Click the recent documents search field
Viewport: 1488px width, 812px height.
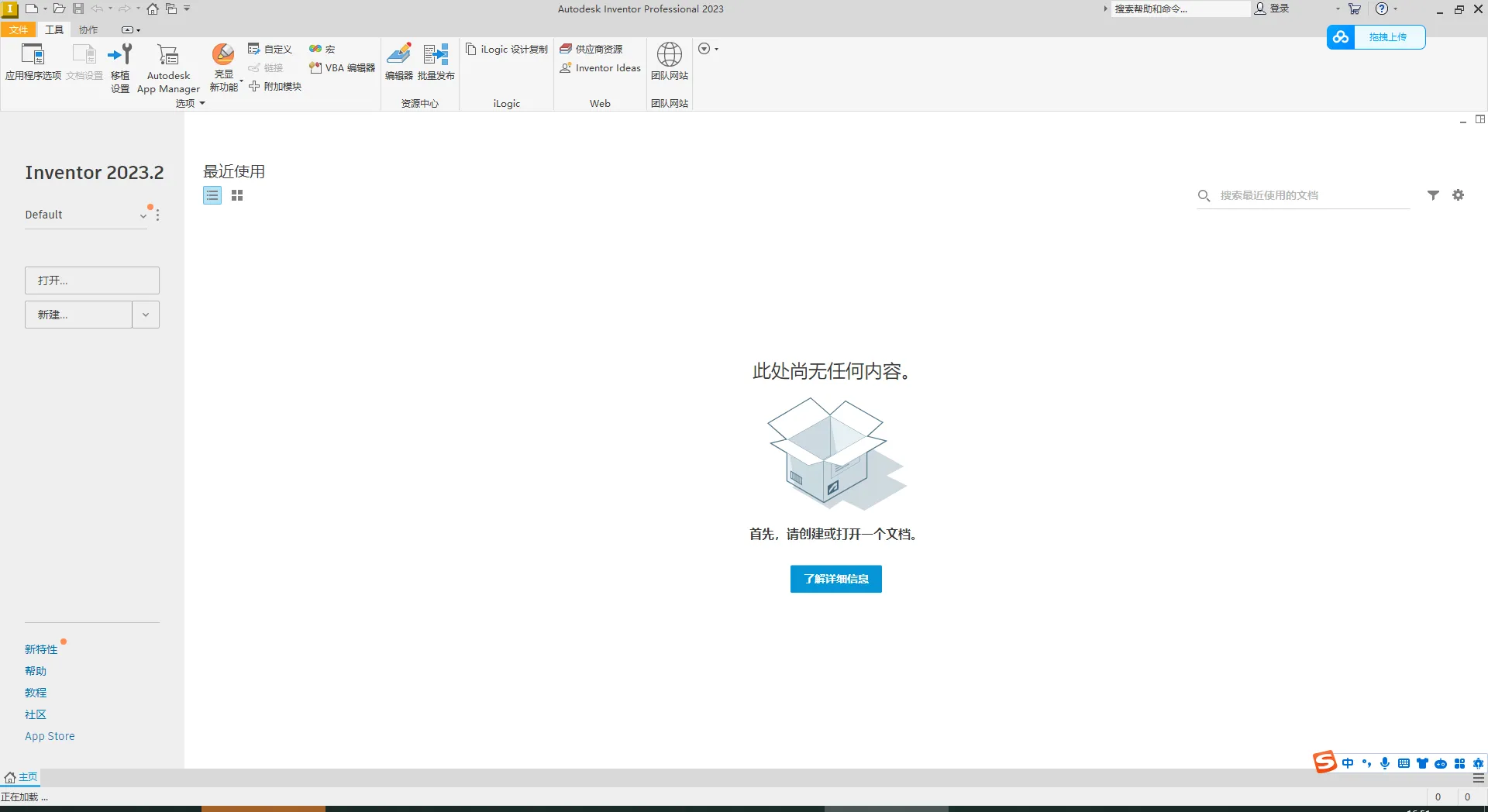(x=1310, y=195)
